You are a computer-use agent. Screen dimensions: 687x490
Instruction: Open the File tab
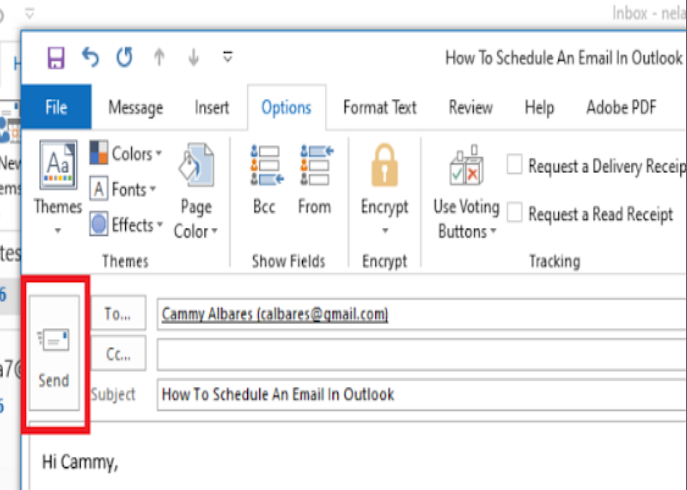56,107
